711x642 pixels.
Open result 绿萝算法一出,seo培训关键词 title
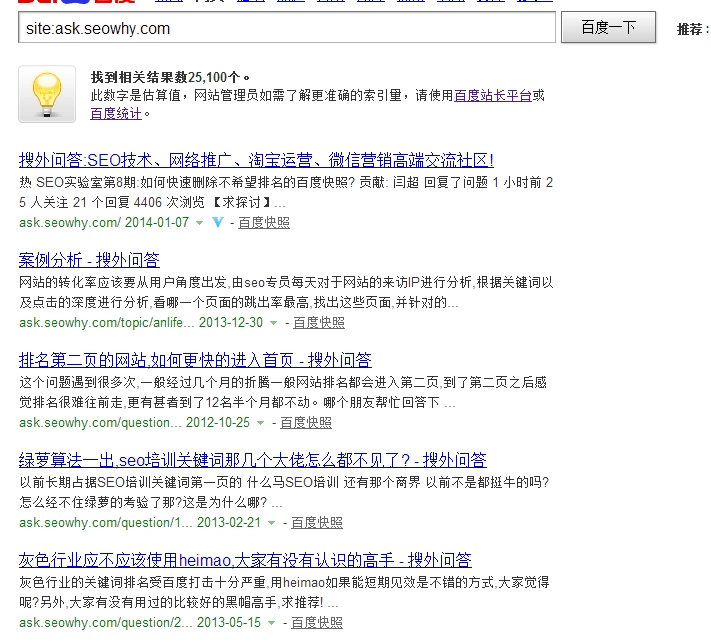click(253, 460)
